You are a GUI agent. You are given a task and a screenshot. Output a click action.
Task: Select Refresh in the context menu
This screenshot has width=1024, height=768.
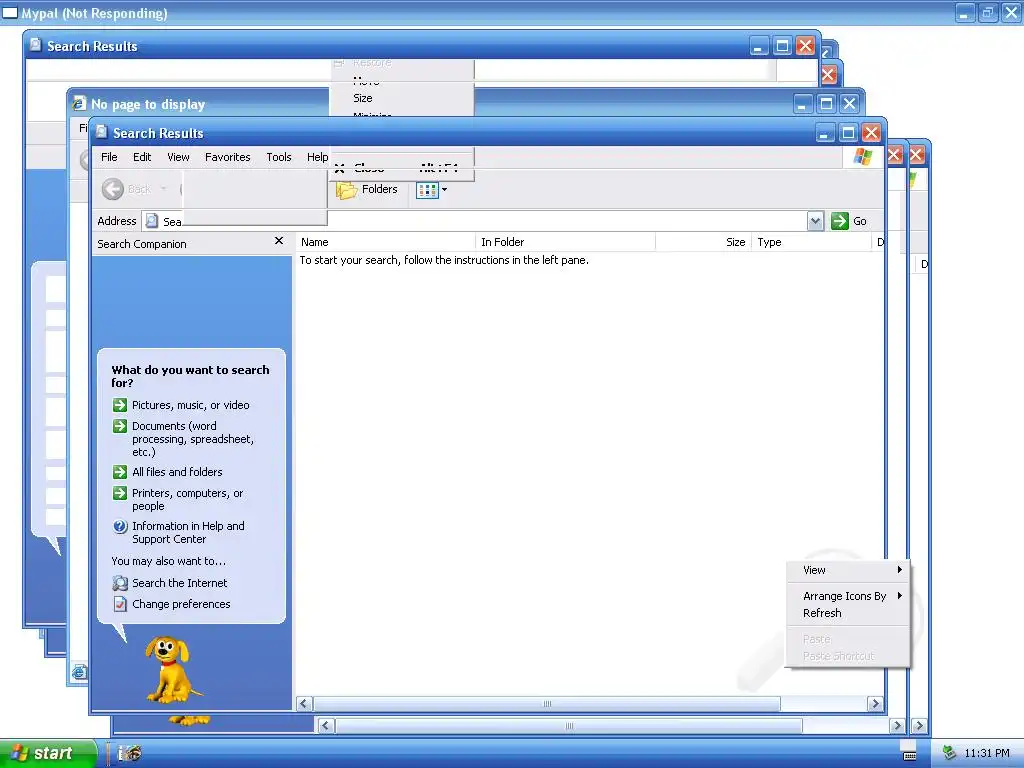(847, 613)
